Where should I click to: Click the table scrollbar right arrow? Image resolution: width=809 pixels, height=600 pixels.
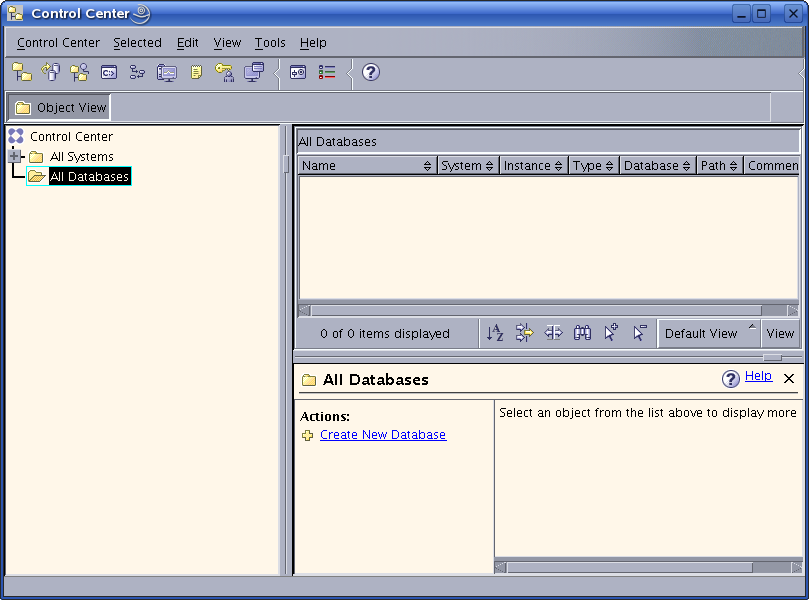point(793,310)
